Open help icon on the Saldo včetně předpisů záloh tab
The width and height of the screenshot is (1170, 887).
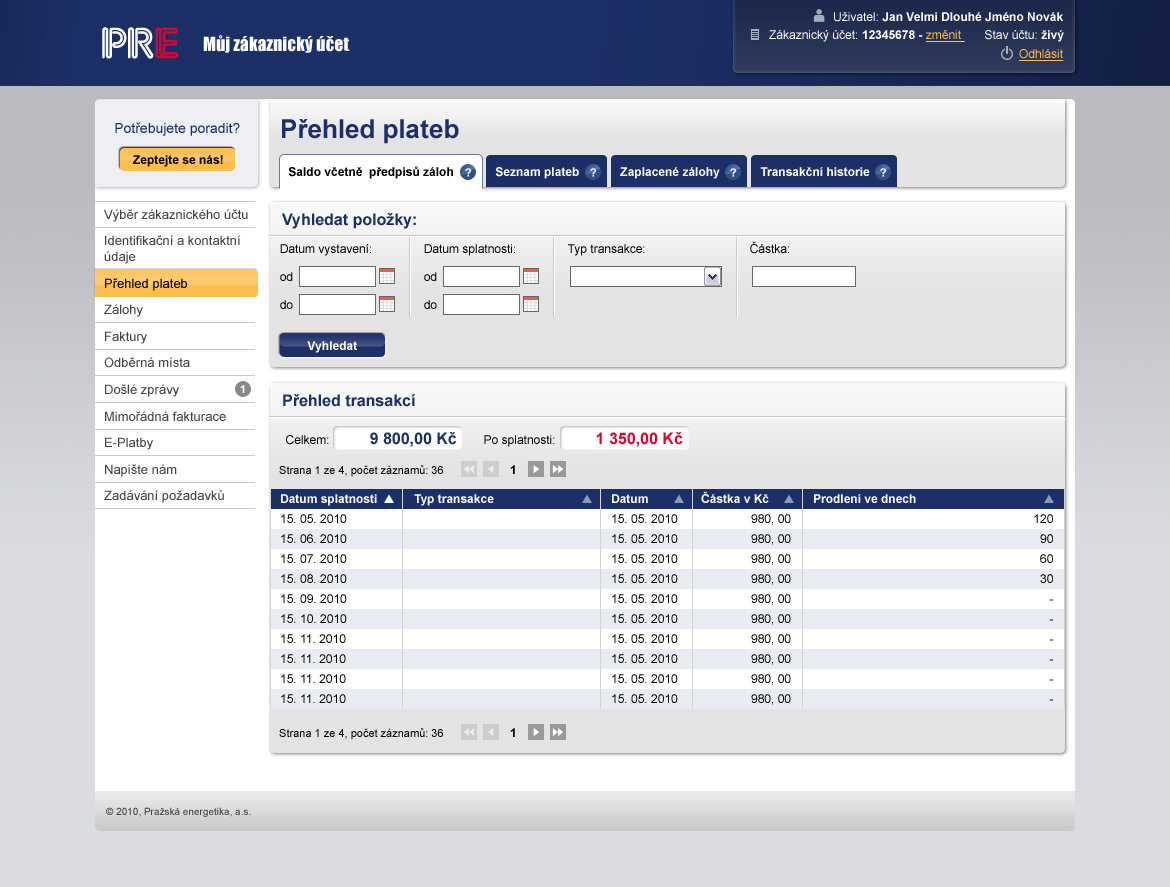(468, 172)
